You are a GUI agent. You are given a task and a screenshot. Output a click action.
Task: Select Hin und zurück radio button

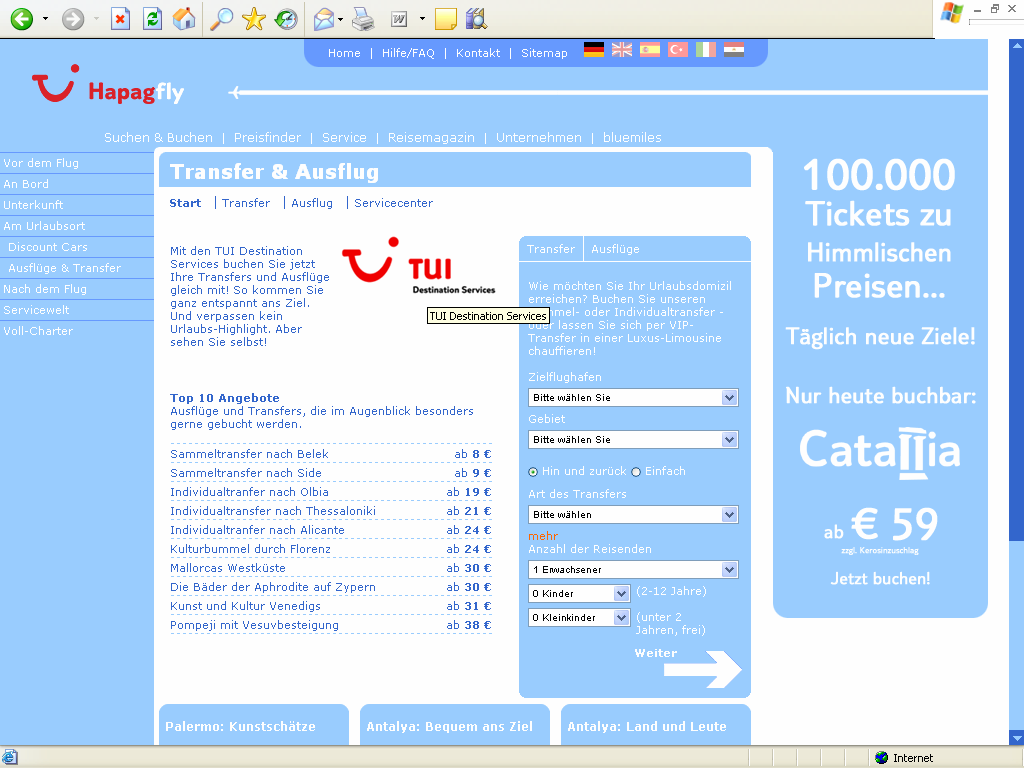[x=533, y=472]
